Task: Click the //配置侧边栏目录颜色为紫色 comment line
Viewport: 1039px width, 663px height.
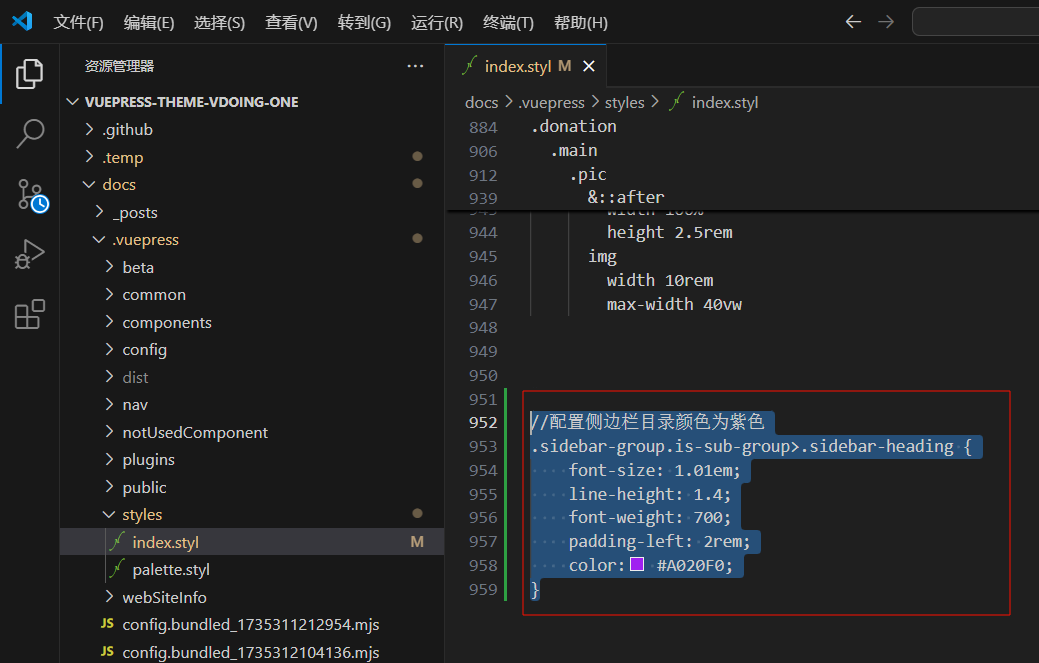Action: [x=647, y=422]
